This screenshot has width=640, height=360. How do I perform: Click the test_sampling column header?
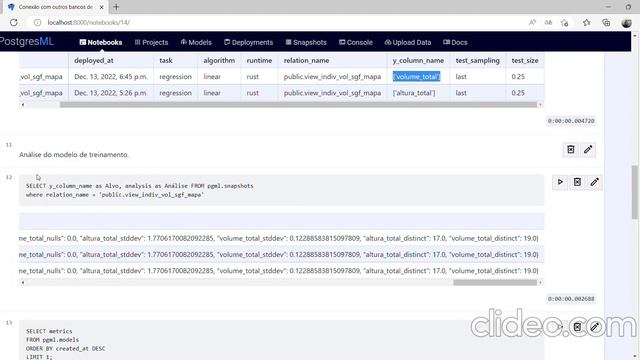pos(478,60)
